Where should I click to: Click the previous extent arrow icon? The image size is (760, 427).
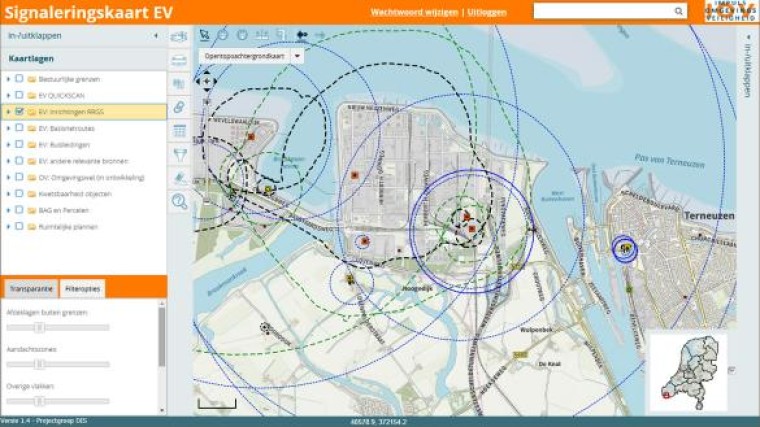point(302,35)
